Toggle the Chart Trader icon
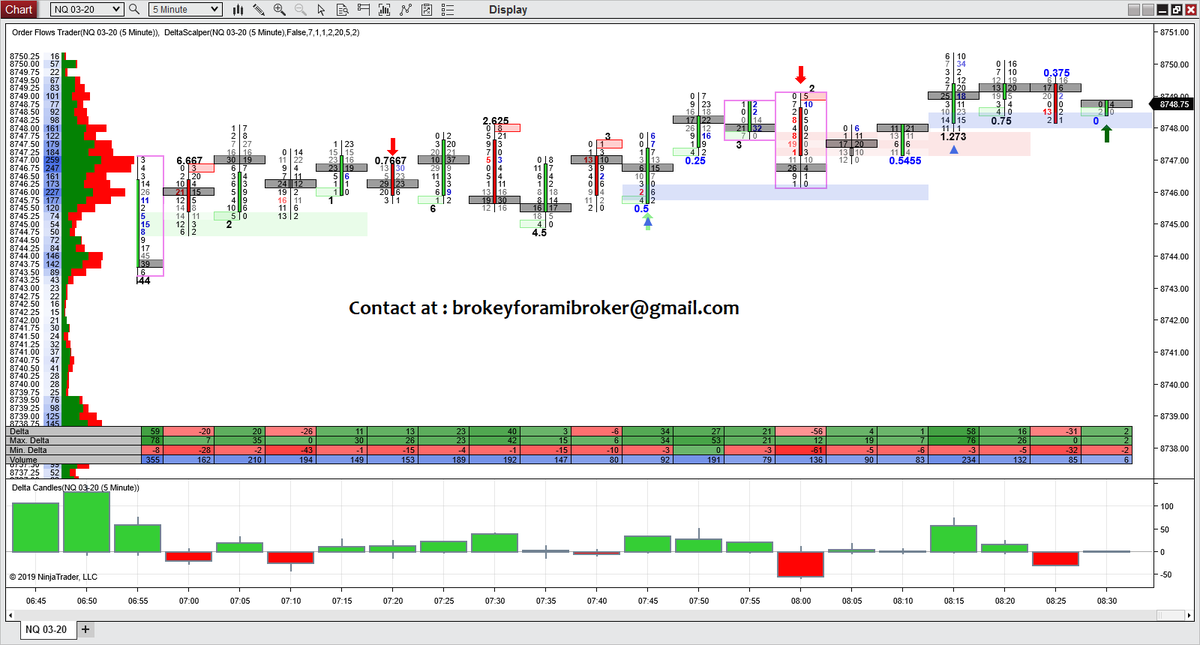Viewport: 1200px width, 645px height. point(363,10)
